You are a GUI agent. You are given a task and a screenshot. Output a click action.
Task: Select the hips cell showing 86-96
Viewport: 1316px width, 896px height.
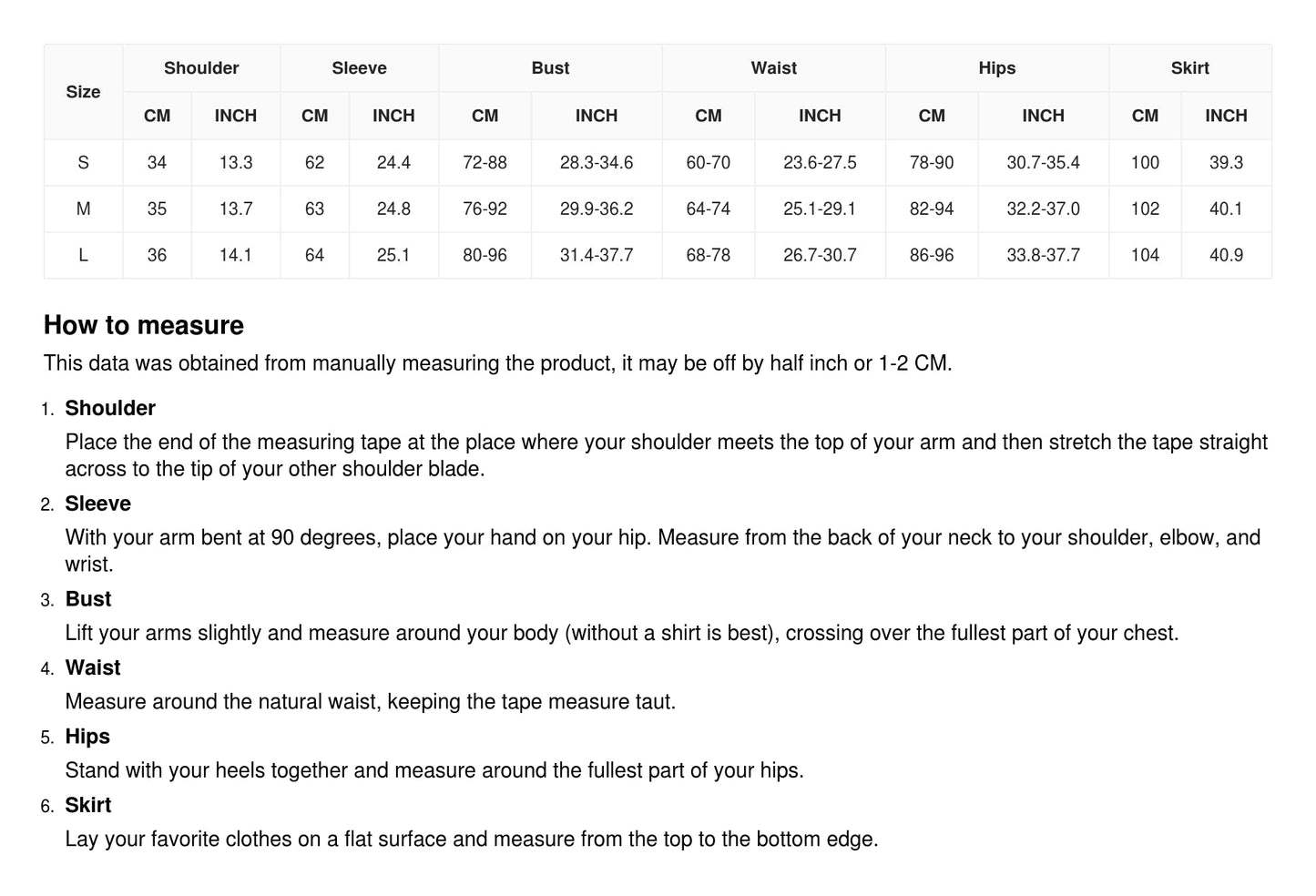932,256
